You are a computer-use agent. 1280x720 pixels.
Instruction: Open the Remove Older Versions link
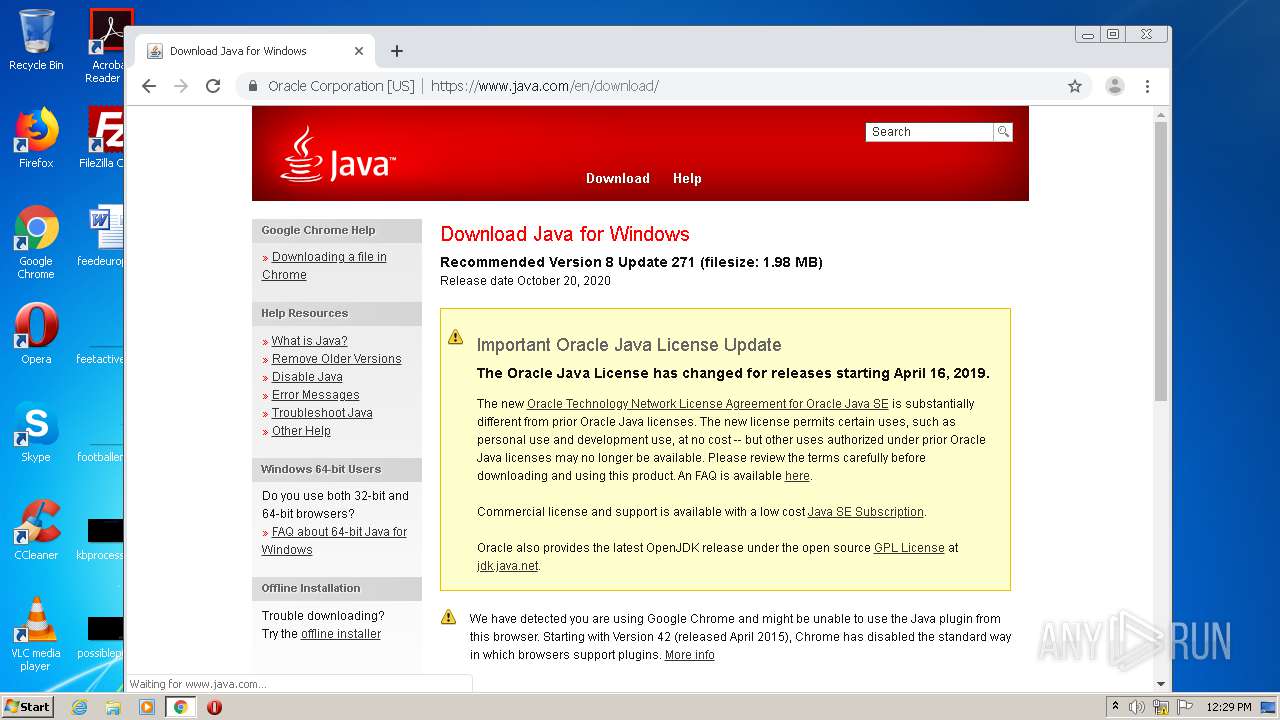pyautogui.click(x=337, y=359)
